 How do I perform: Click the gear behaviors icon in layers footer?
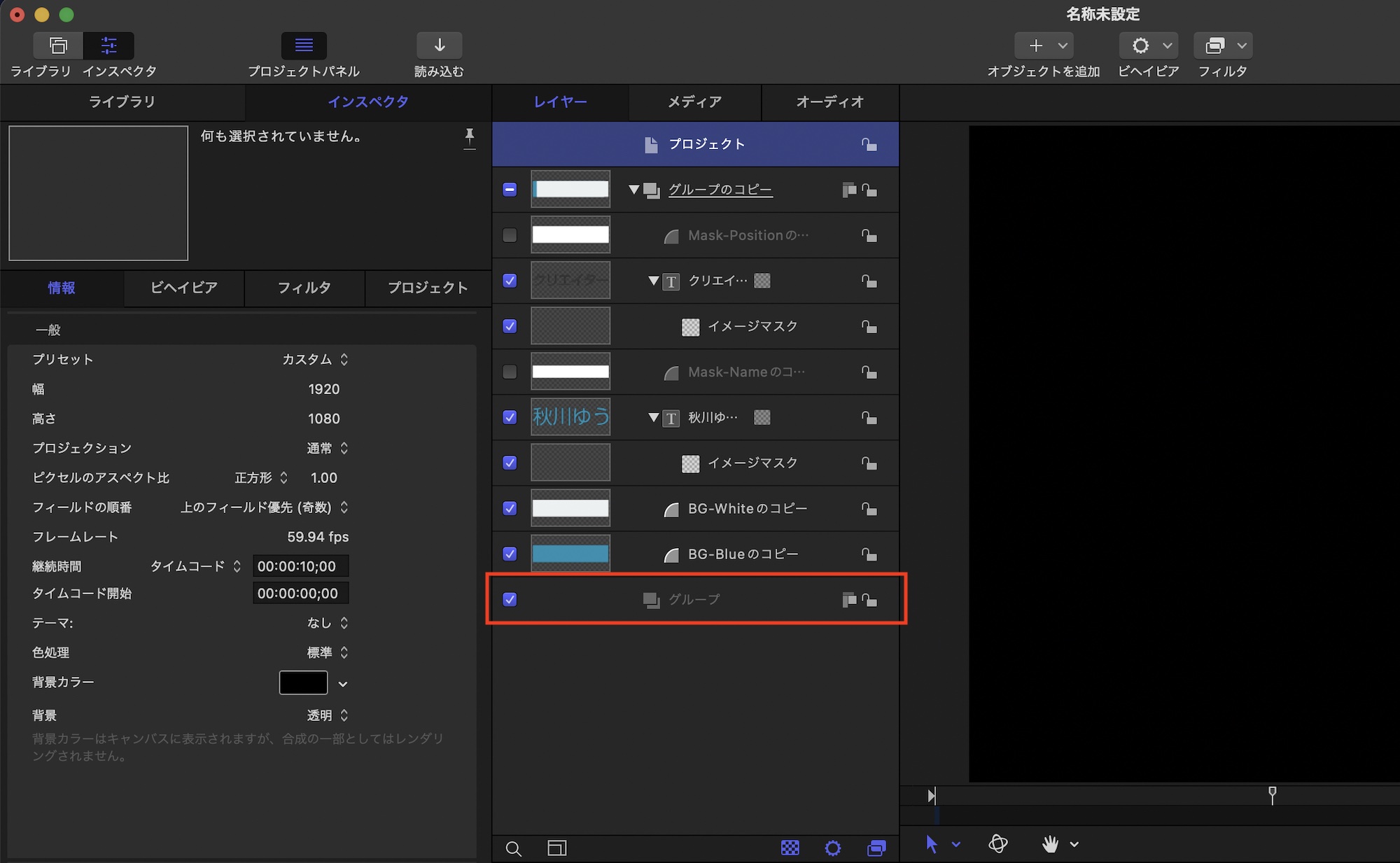[832, 848]
